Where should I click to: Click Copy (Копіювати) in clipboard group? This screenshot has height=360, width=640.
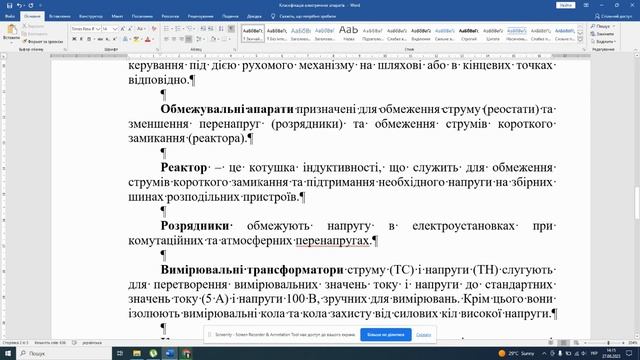click(35, 34)
